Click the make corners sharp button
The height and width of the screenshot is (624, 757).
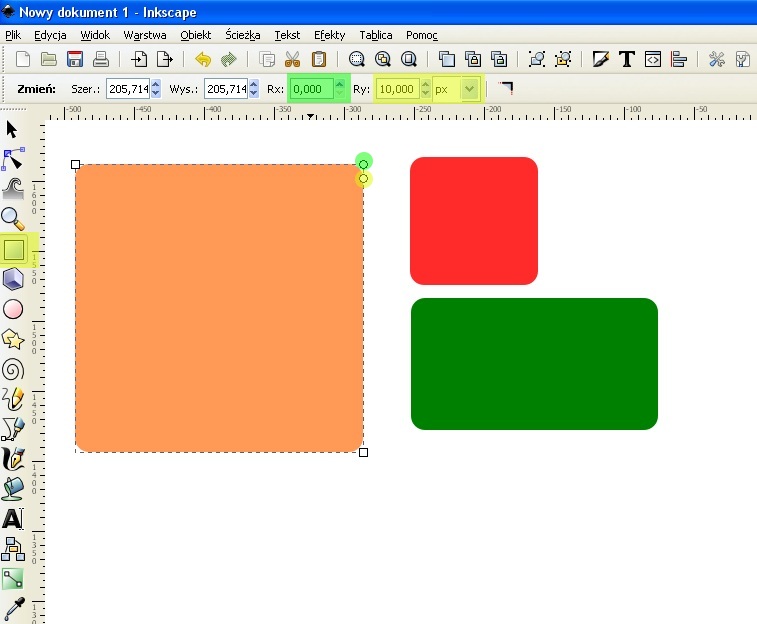[x=505, y=89]
